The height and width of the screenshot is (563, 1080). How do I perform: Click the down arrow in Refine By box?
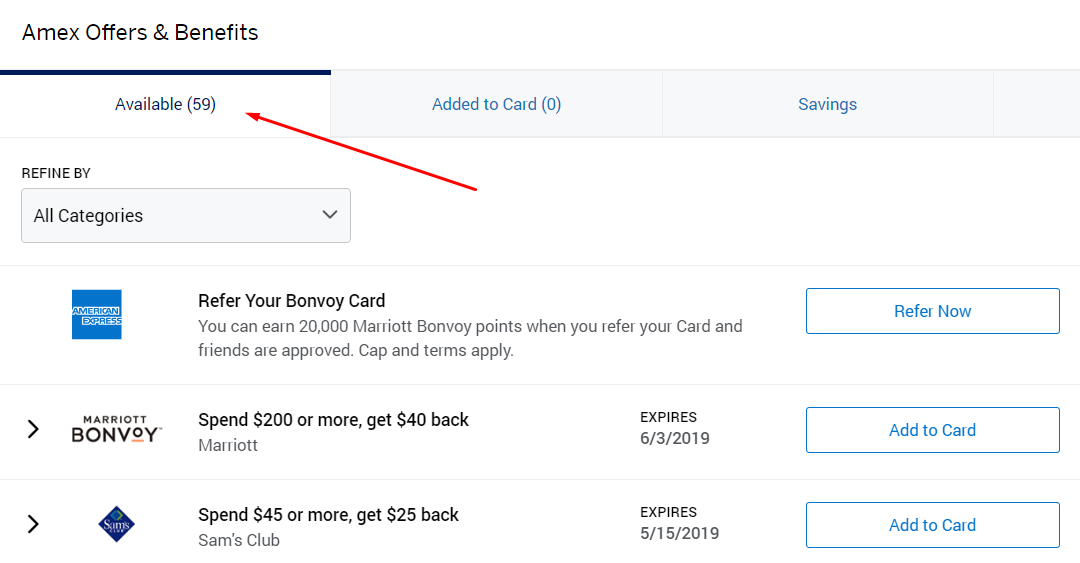click(330, 215)
